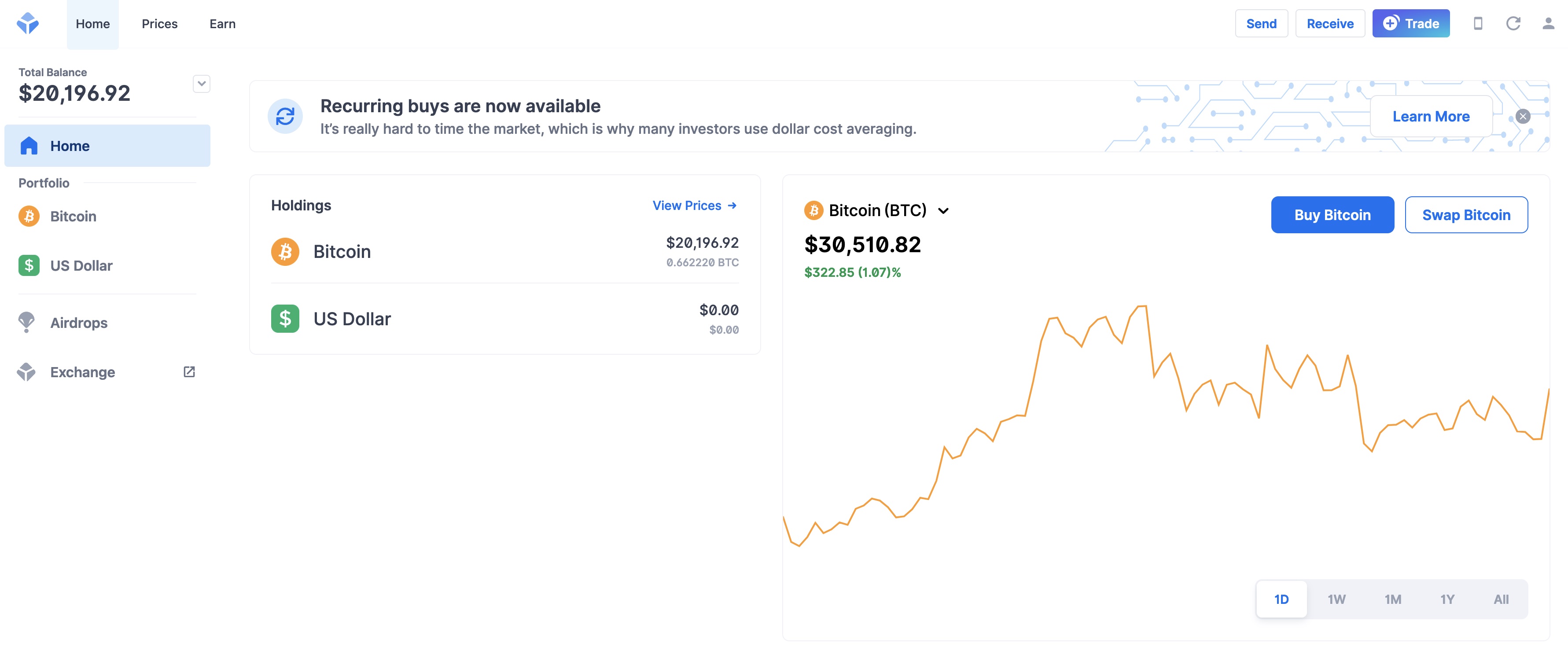Image resolution: width=1568 pixels, height=647 pixels.
Task: Open the user account profile icon
Action: coord(1548,24)
